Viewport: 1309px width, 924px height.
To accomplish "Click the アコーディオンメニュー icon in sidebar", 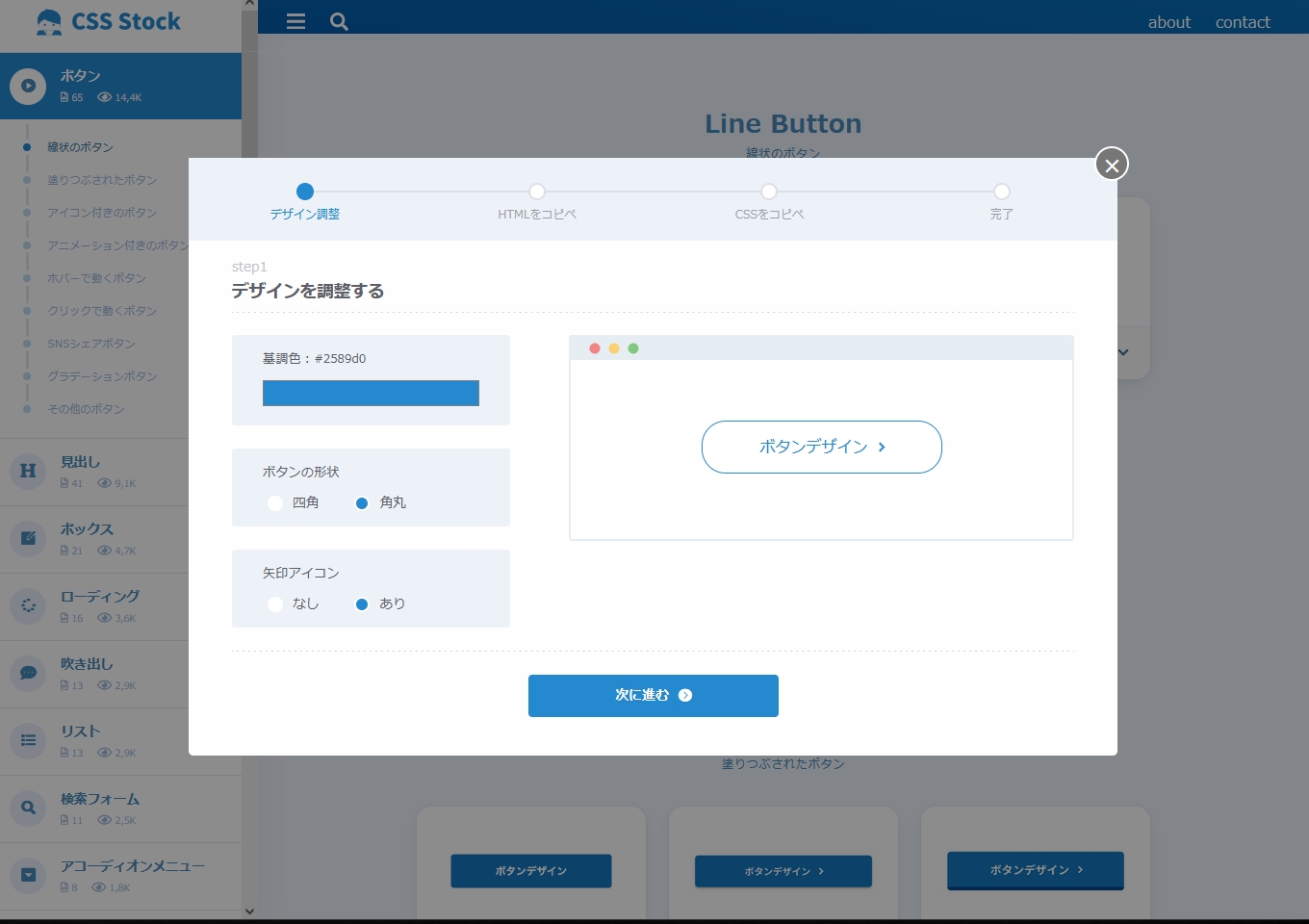I will click(x=28, y=875).
